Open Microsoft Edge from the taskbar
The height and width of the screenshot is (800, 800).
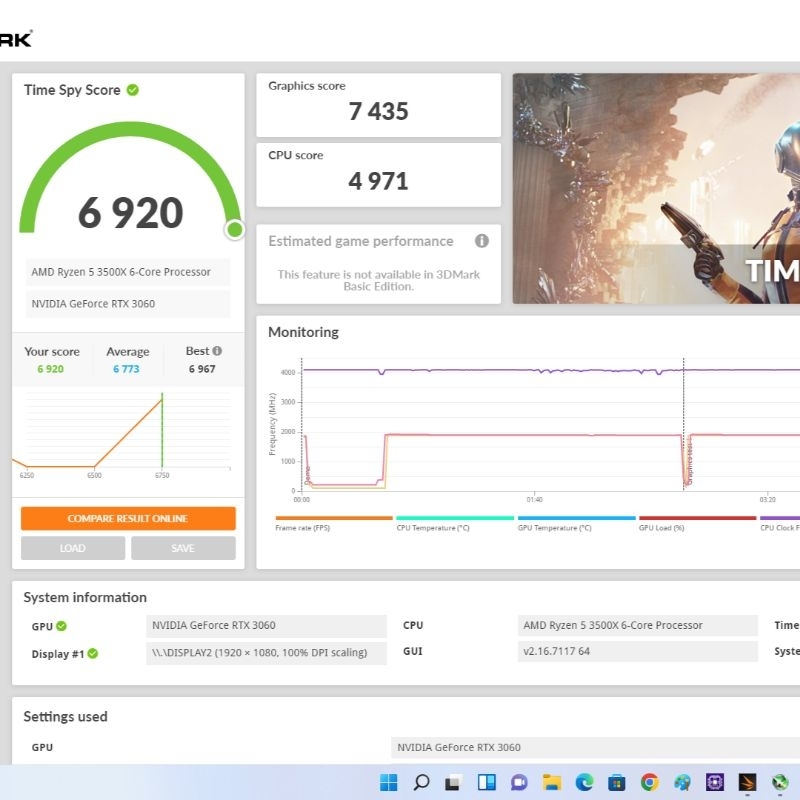click(x=584, y=781)
